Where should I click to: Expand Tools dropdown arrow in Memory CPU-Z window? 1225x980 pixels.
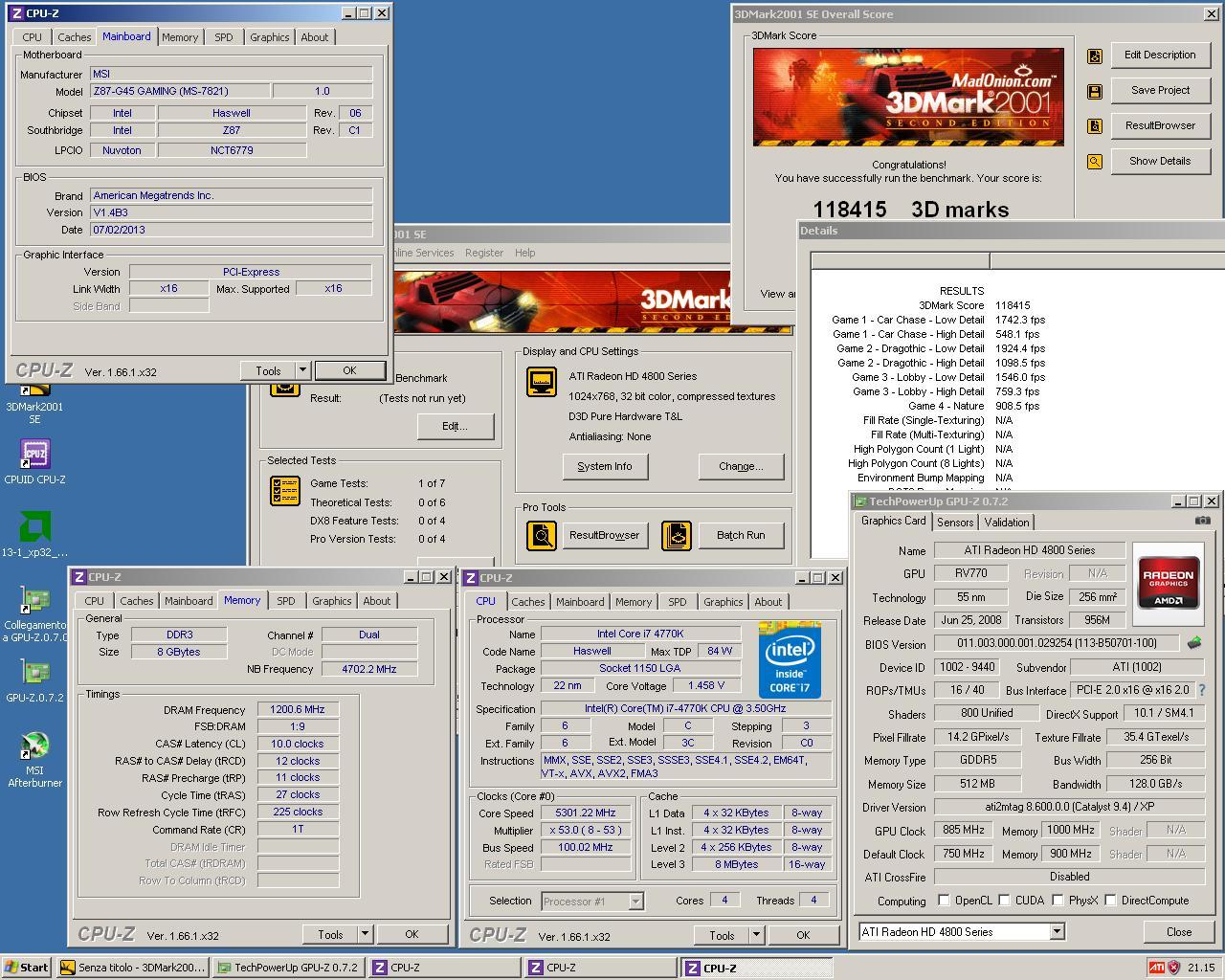[x=365, y=934]
